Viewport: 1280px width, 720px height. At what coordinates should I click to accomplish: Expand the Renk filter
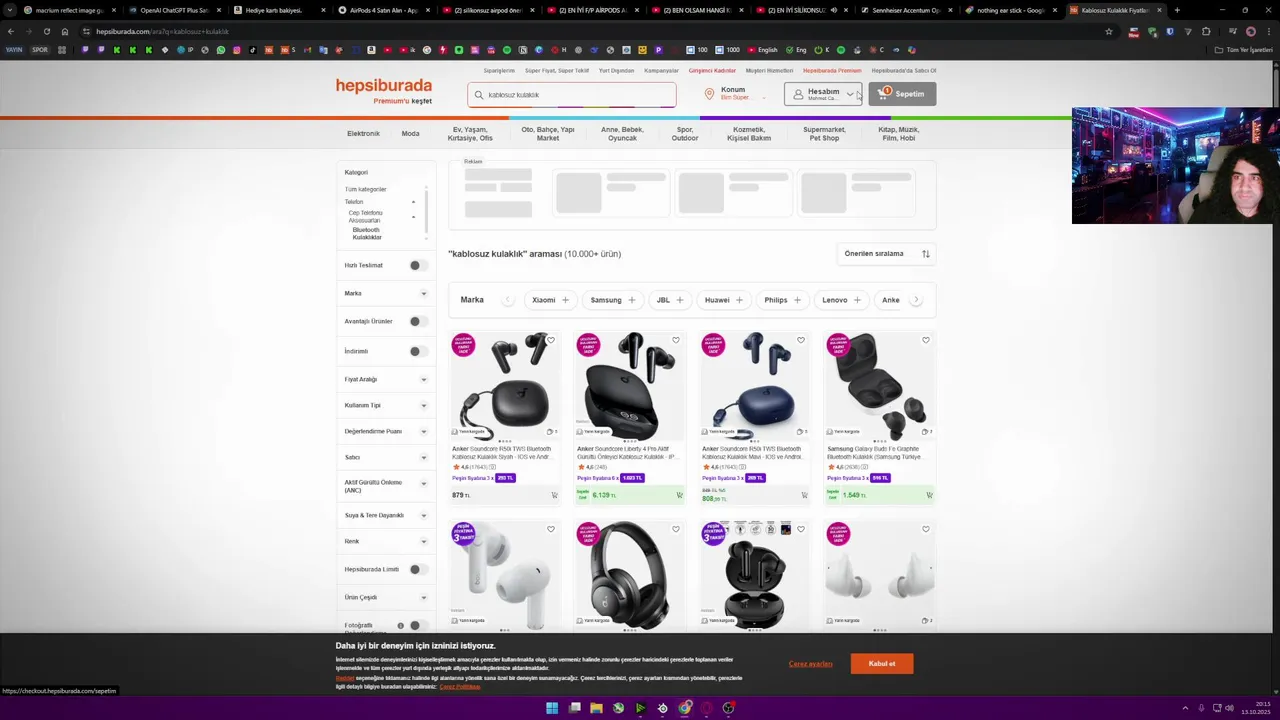386,541
